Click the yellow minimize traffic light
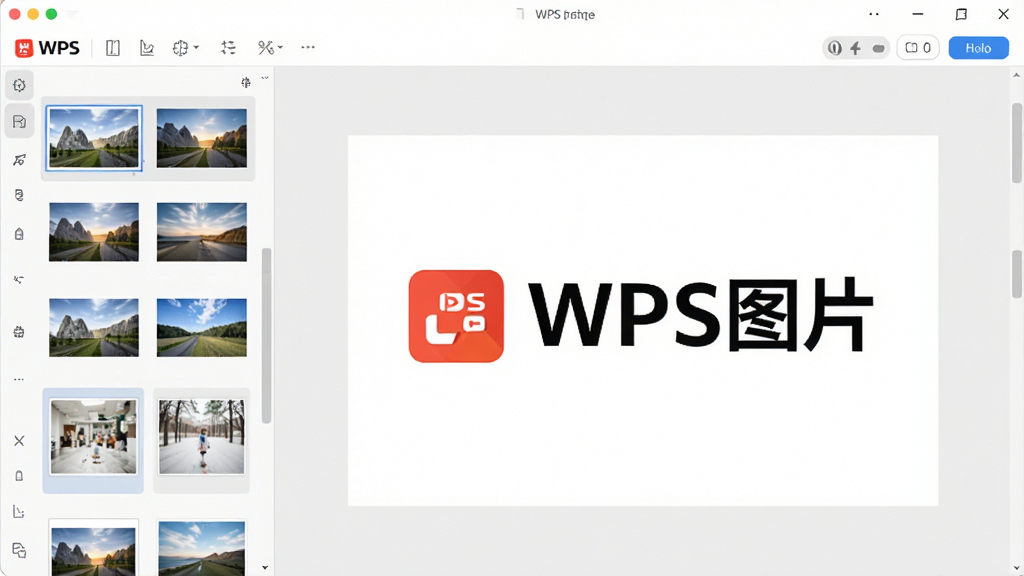This screenshot has height=576, width=1024. point(33,14)
